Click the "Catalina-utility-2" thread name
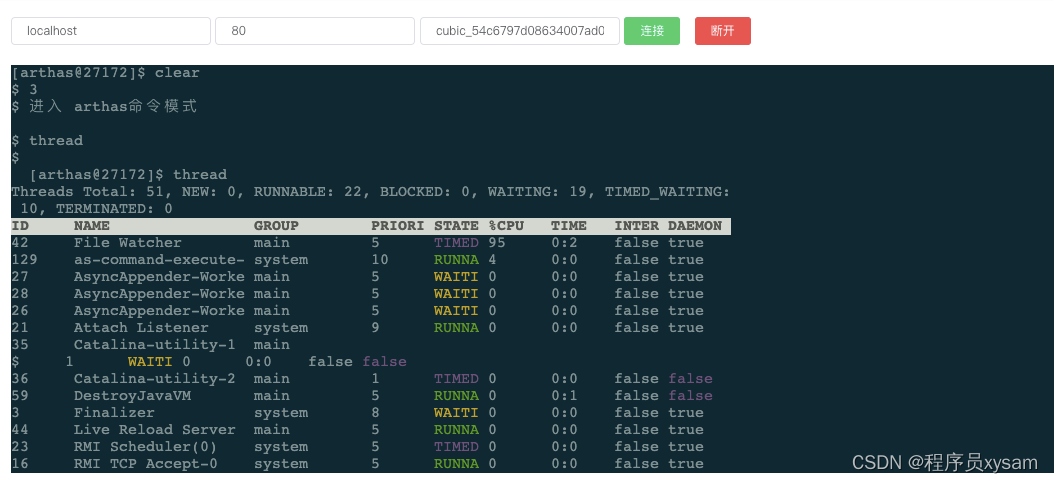1054x483 pixels. (155, 379)
